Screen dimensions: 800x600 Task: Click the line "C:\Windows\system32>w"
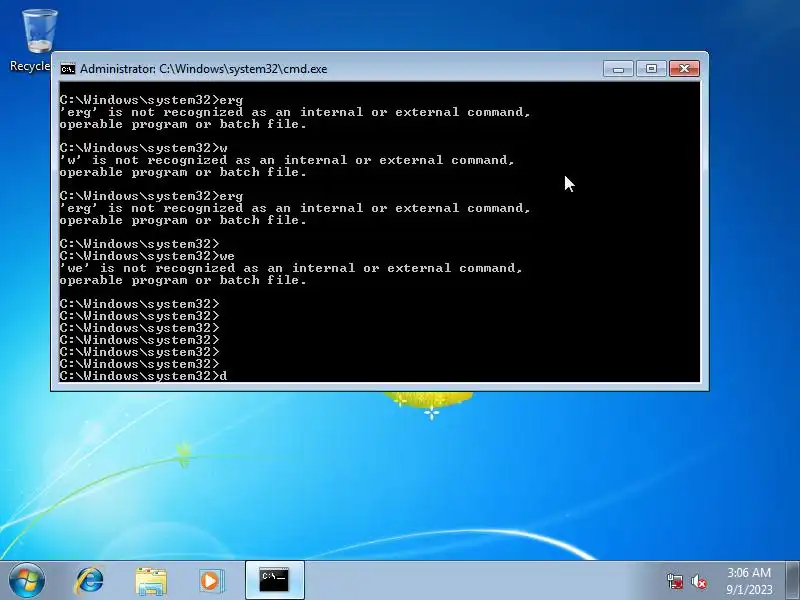point(143,148)
